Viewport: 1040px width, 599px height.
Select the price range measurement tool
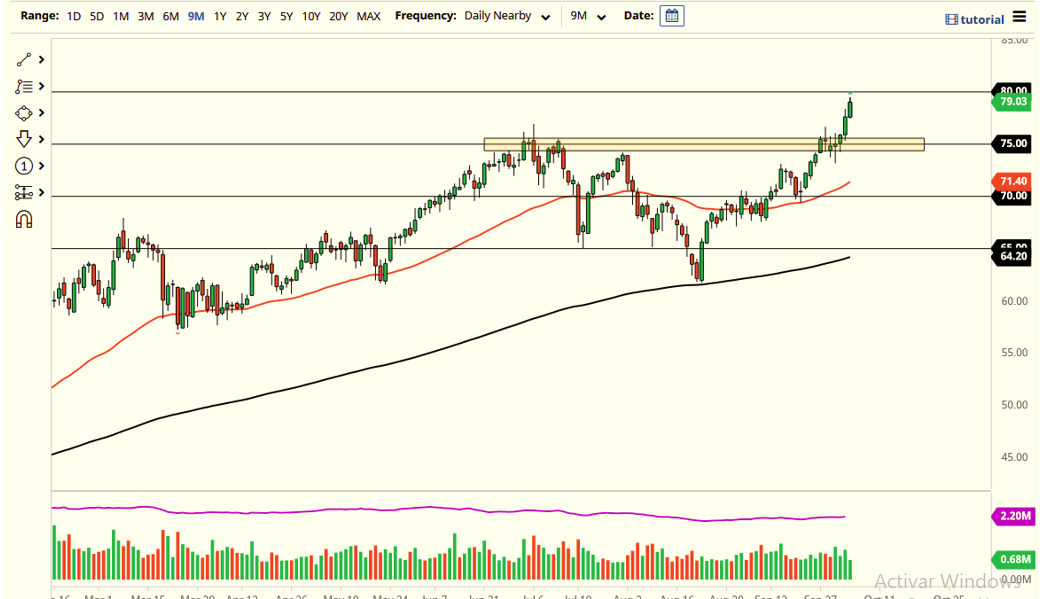tap(24, 192)
